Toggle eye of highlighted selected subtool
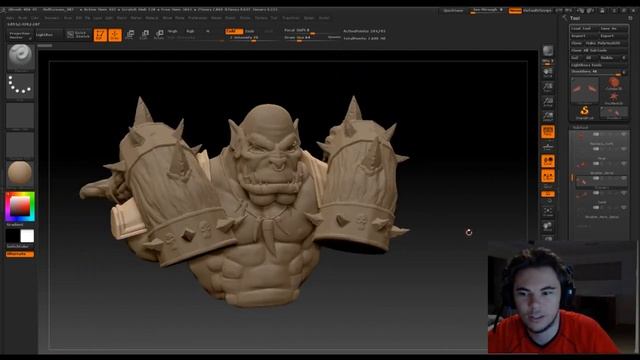The height and width of the screenshot is (360, 640). pyautogui.click(x=623, y=179)
